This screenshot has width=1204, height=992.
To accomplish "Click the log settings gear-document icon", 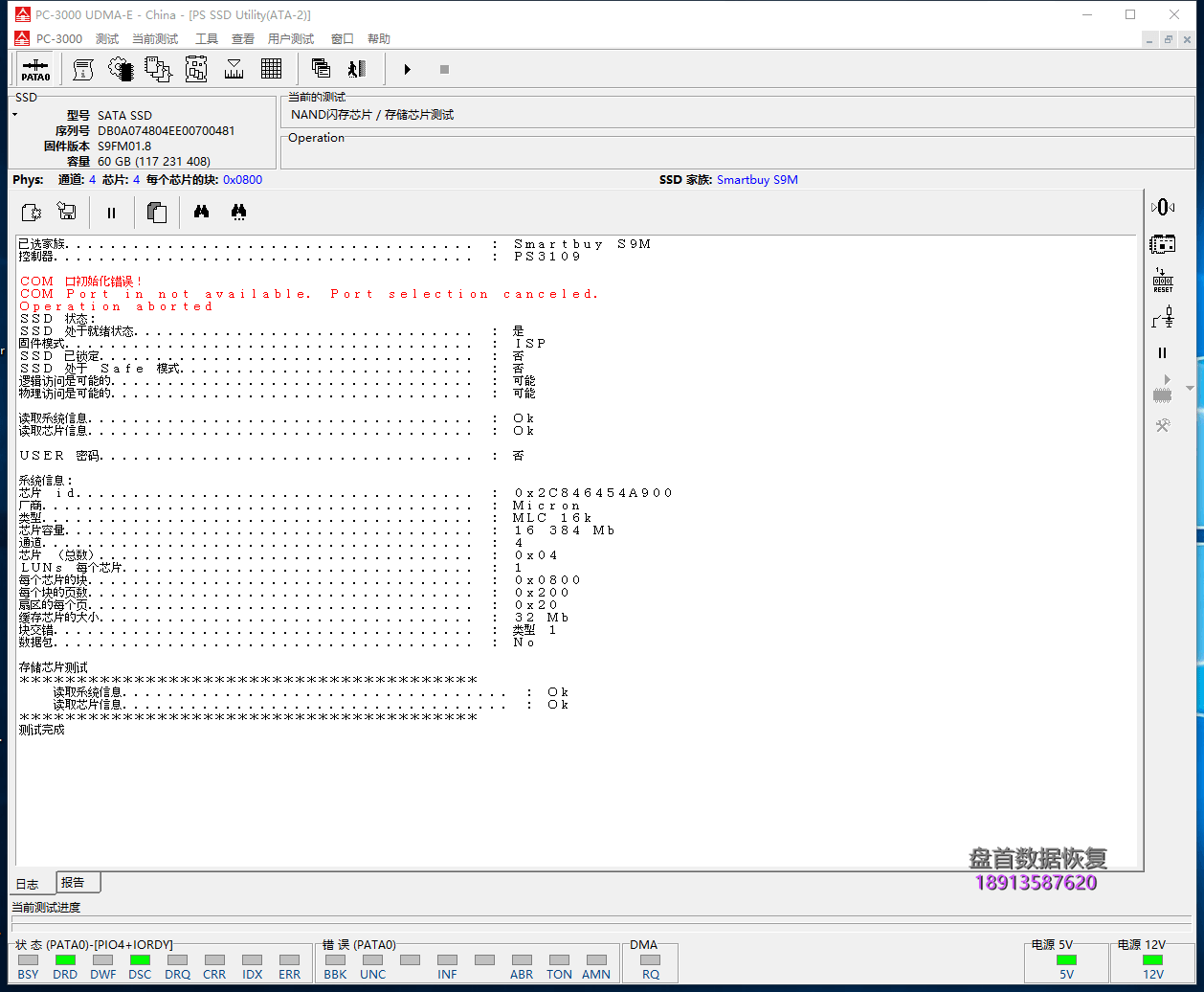I will click(x=31, y=213).
